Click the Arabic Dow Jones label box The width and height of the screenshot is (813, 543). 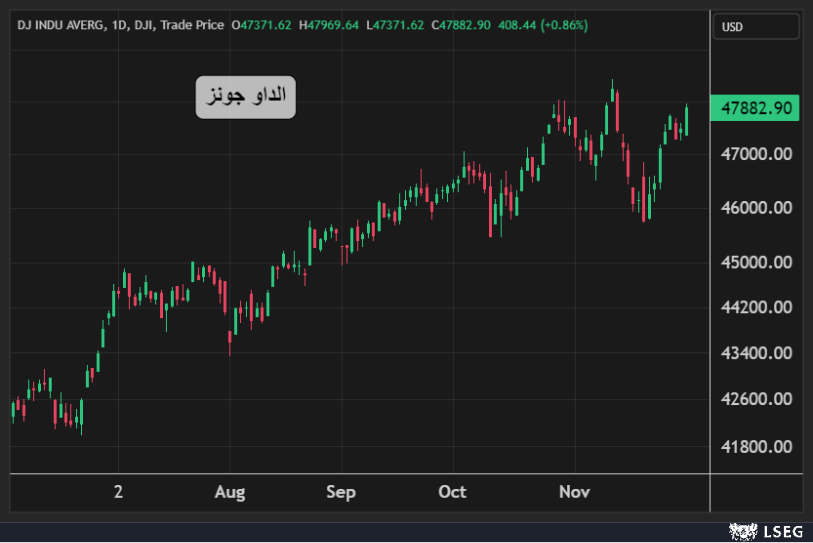pyautogui.click(x=245, y=97)
